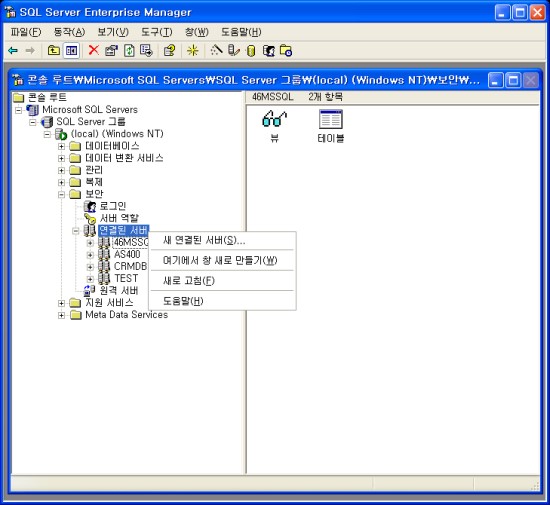Screen dimensions: 550x505
Task: Click the yellow New Database cylinder icon
Action: click(x=251, y=51)
